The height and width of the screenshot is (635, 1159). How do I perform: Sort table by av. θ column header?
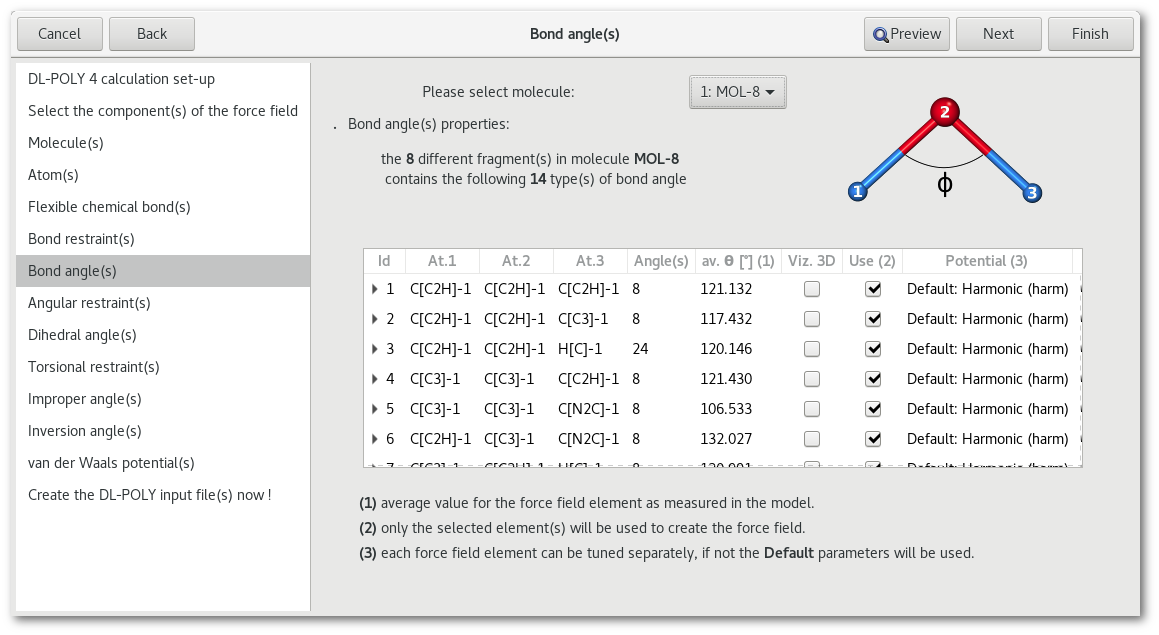click(x=736, y=261)
